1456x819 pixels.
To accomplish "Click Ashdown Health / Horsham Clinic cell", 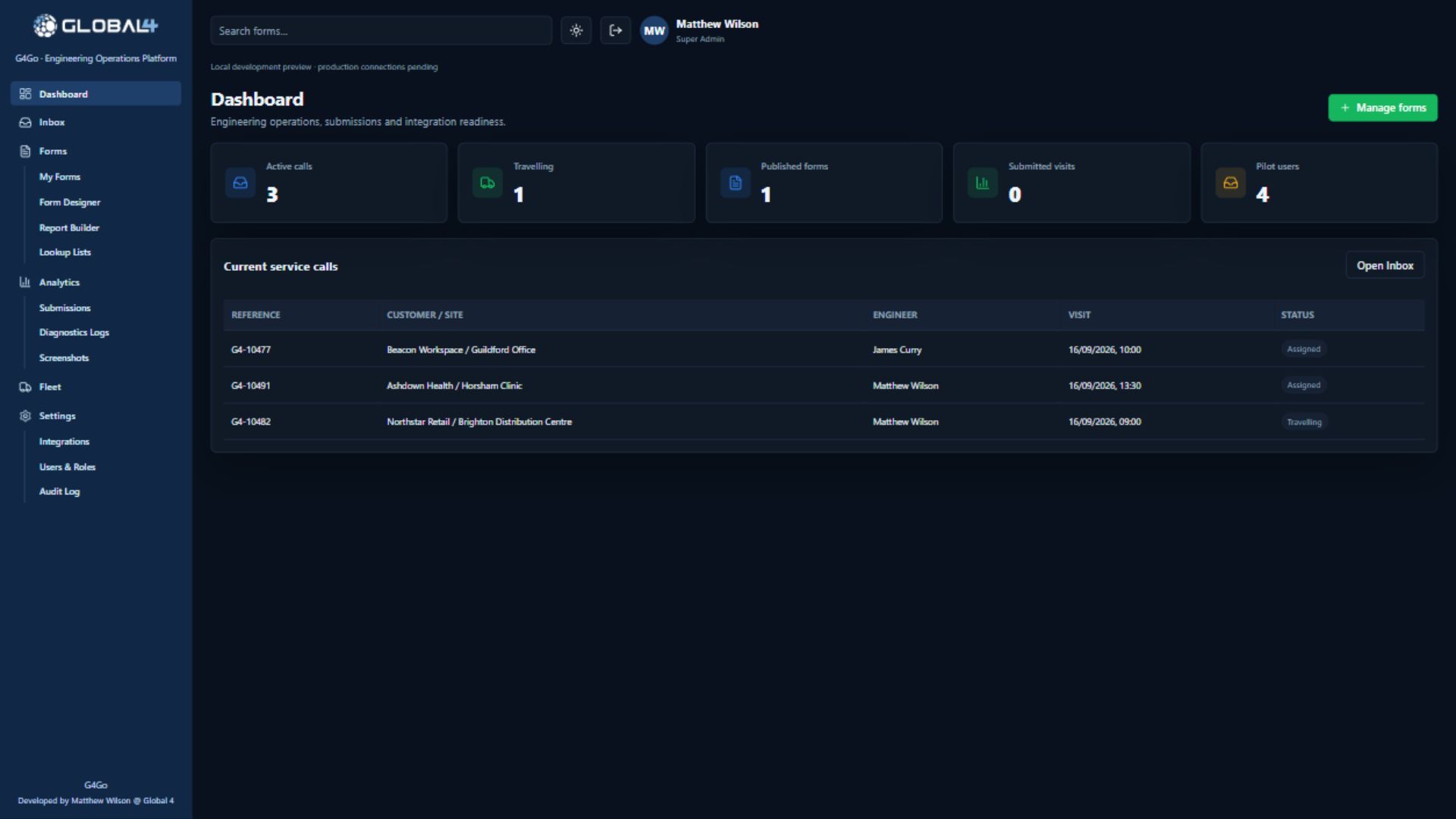I will (454, 385).
